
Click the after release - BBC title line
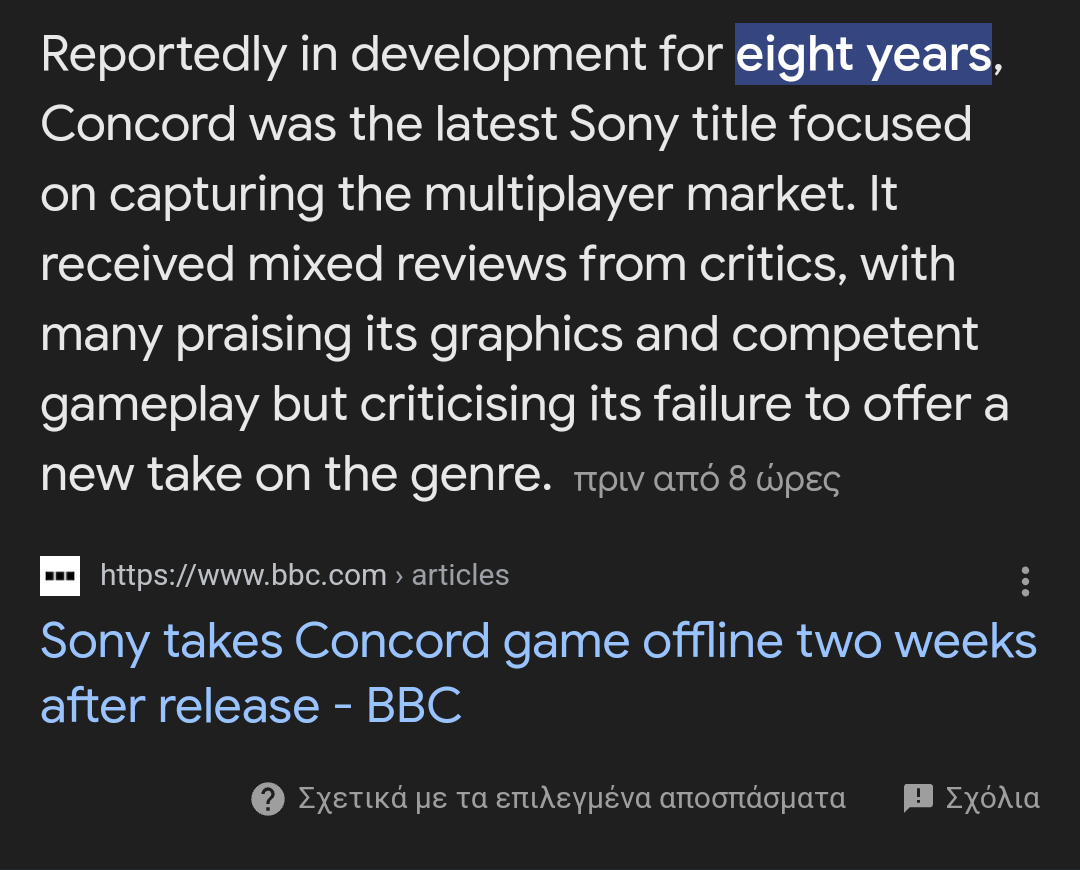tap(251, 705)
